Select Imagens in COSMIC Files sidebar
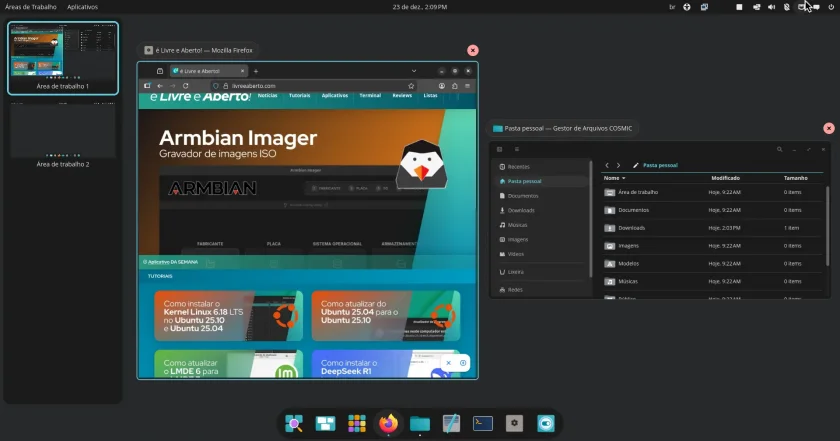The width and height of the screenshot is (840, 441). pyautogui.click(x=540, y=240)
